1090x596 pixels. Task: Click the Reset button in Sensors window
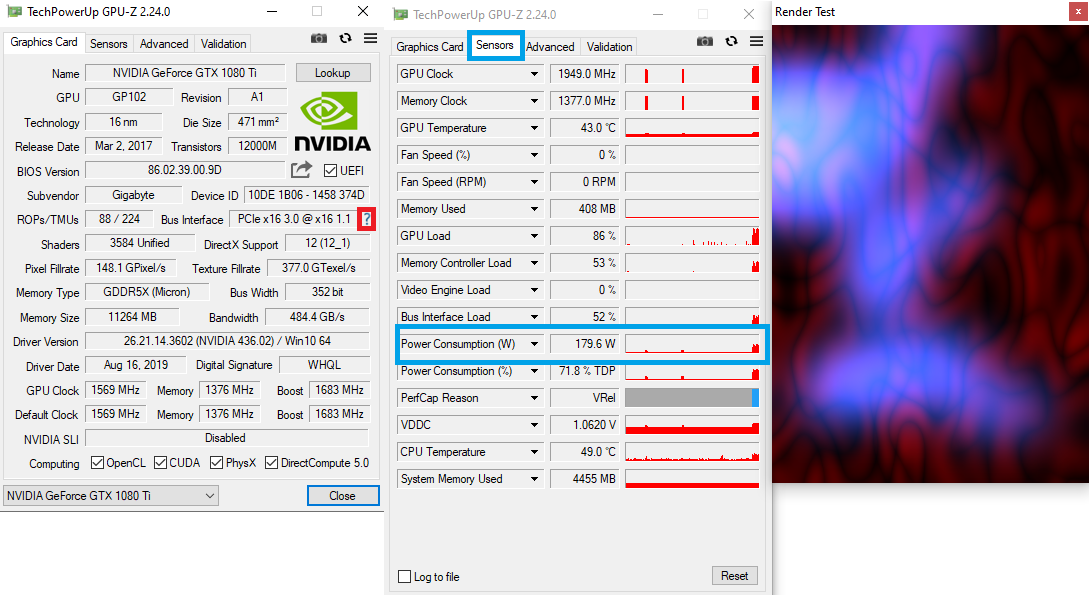(x=734, y=576)
